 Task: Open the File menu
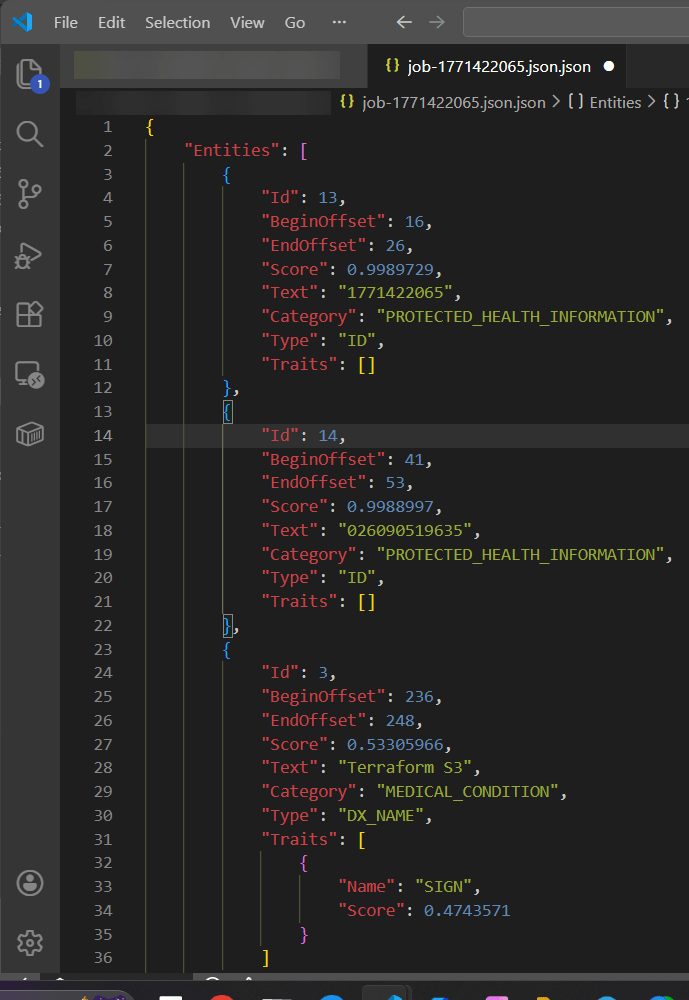point(66,22)
